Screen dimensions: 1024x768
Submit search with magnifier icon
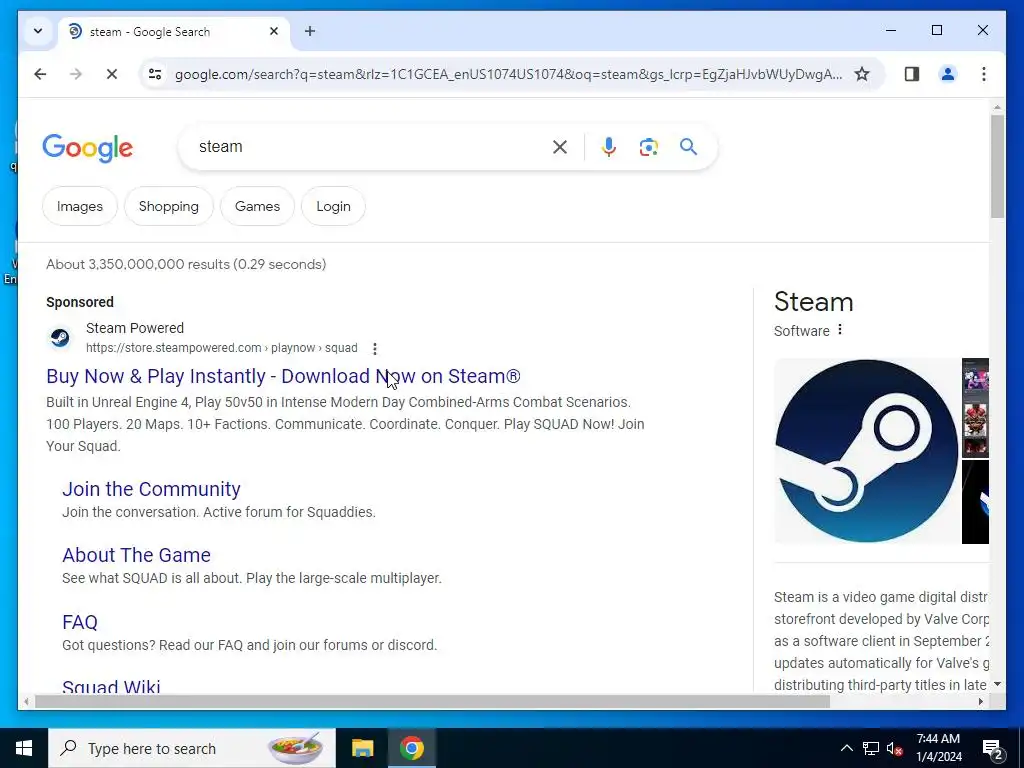coord(688,147)
